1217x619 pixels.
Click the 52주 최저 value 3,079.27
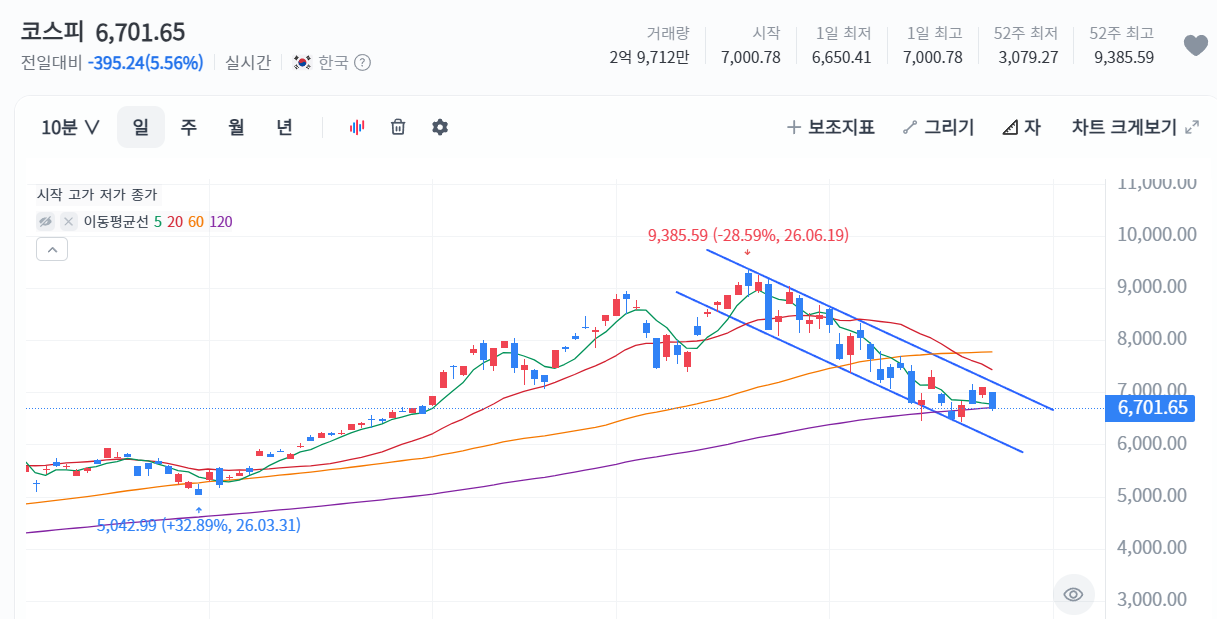1028,57
